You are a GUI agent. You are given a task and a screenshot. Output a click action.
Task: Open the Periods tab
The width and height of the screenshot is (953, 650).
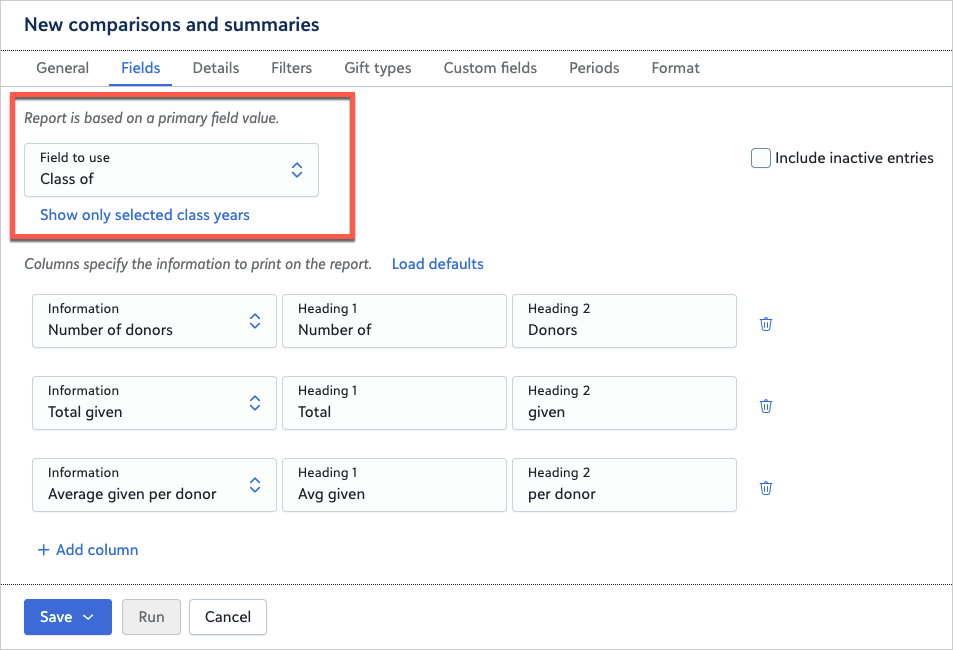(x=594, y=68)
